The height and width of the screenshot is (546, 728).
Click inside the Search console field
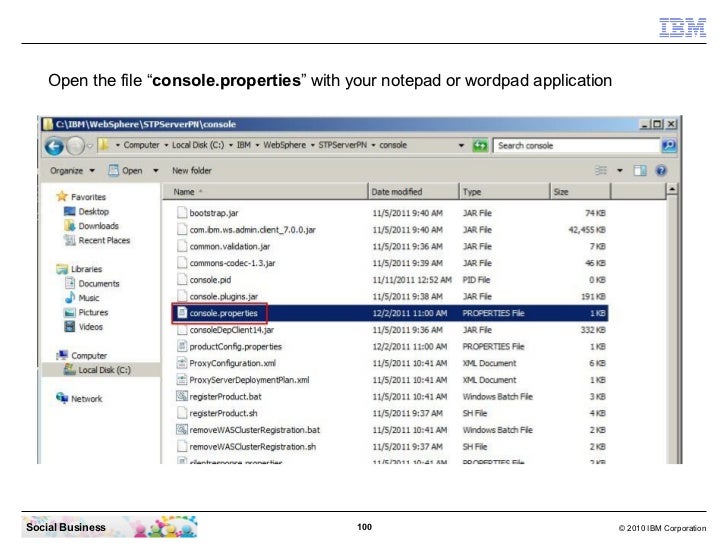coord(577,146)
